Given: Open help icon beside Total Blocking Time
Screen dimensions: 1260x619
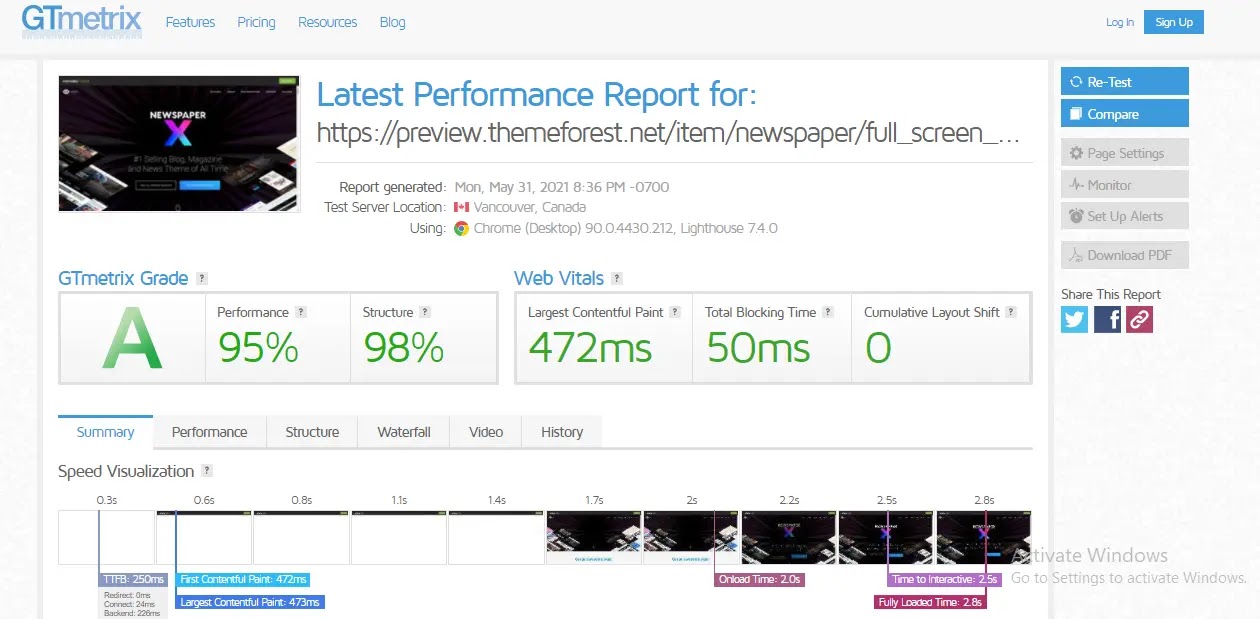Looking at the screenshot, I should pos(828,312).
